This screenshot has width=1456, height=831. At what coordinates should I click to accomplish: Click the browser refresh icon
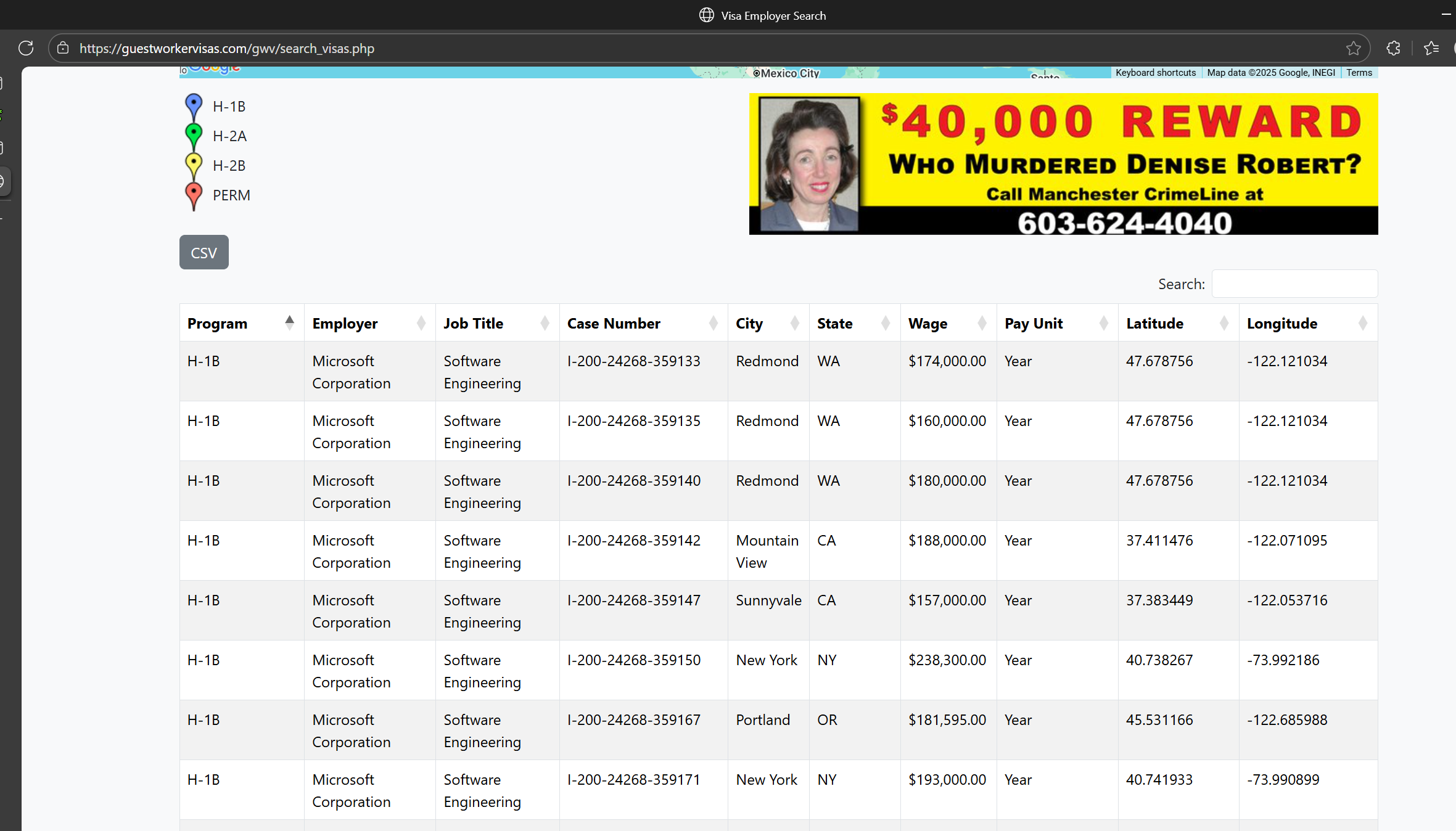26,48
